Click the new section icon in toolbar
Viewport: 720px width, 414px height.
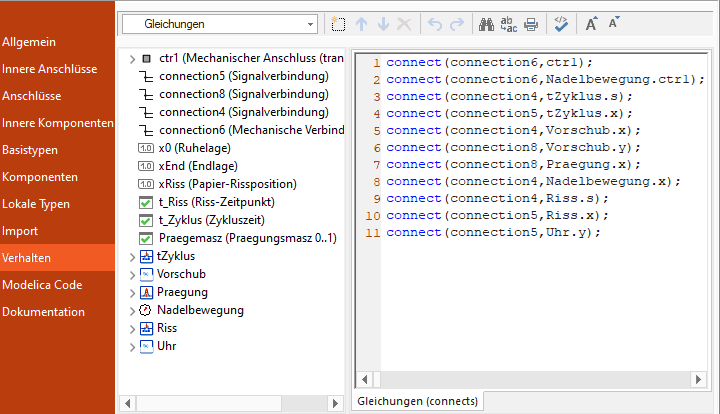339,23
